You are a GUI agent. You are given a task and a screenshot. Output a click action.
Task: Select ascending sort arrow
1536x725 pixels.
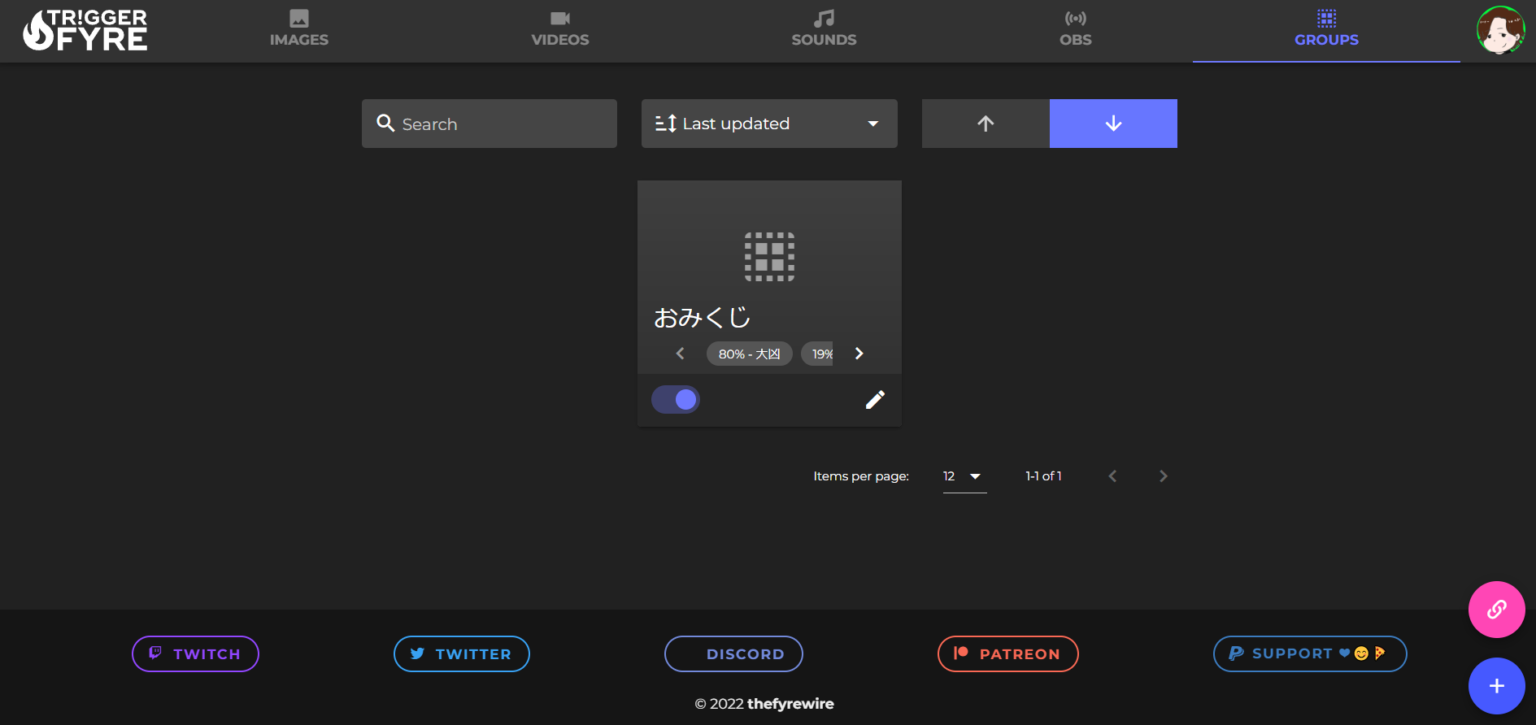tap(985, 123)
